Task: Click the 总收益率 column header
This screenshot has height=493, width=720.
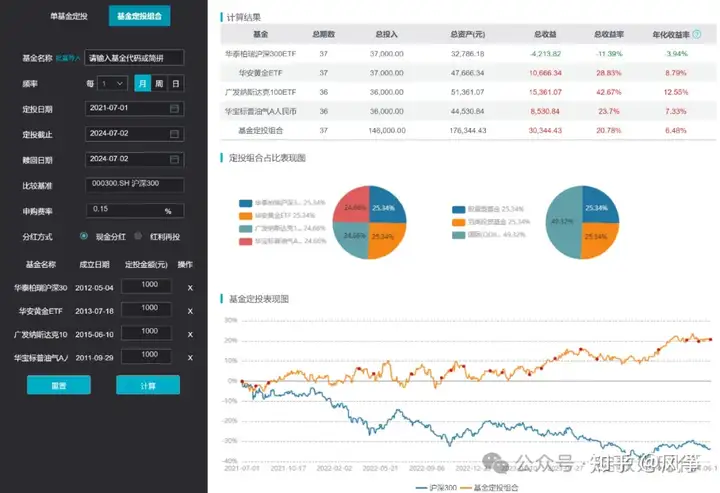Action: [608, 34]
